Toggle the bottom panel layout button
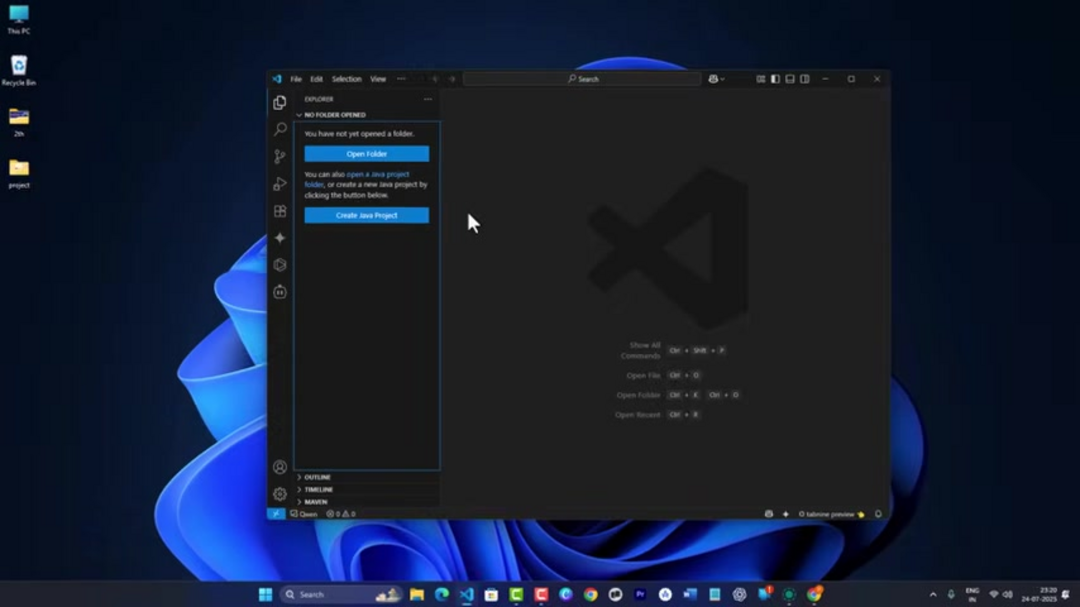The height and width of the screenshot is (607, 1080). point(790,79)
